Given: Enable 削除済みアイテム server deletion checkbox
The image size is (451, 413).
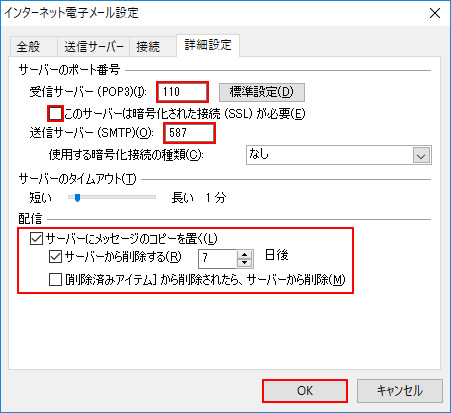Looking at the screenshot, I should (55, 280).
